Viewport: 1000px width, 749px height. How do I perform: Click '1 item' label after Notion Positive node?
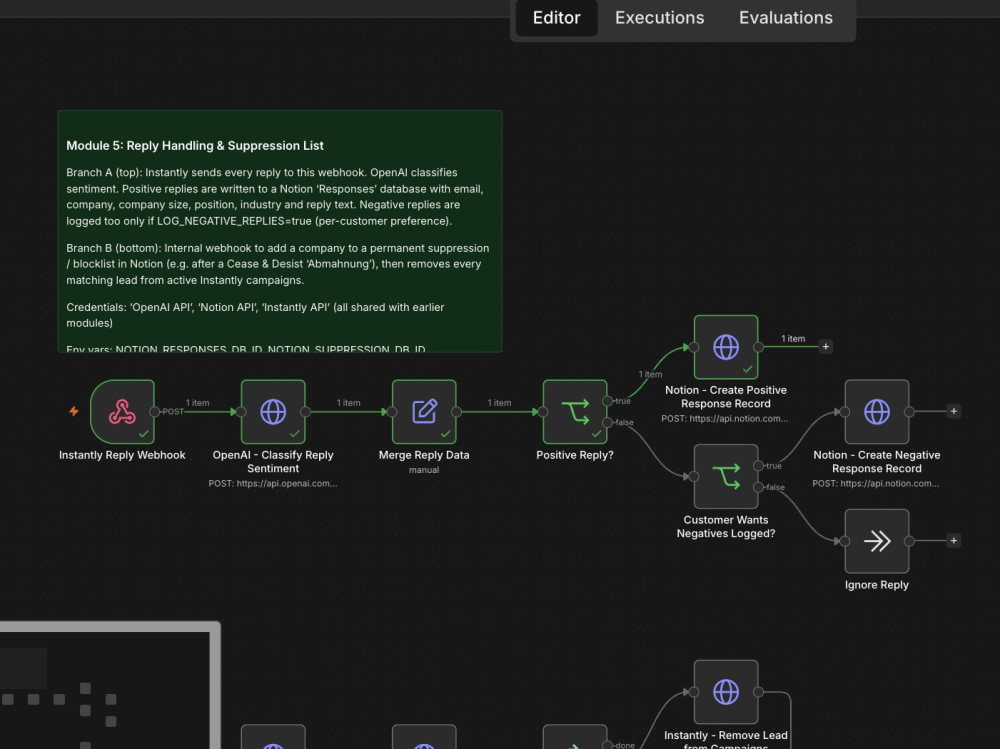(x=793, y=339)
